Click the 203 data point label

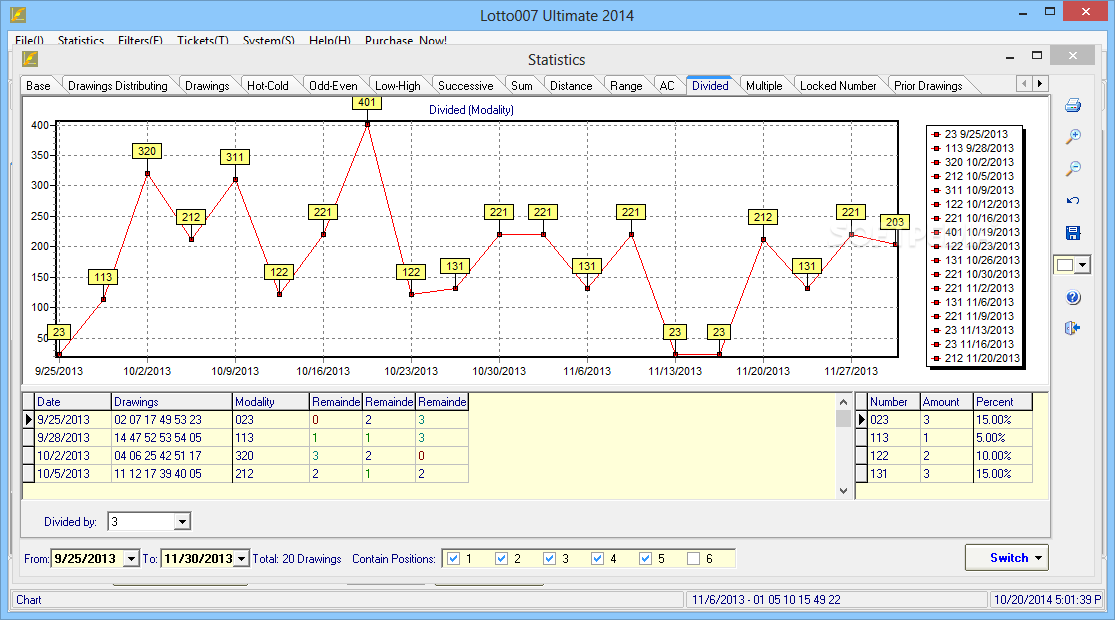pos(895,222)
